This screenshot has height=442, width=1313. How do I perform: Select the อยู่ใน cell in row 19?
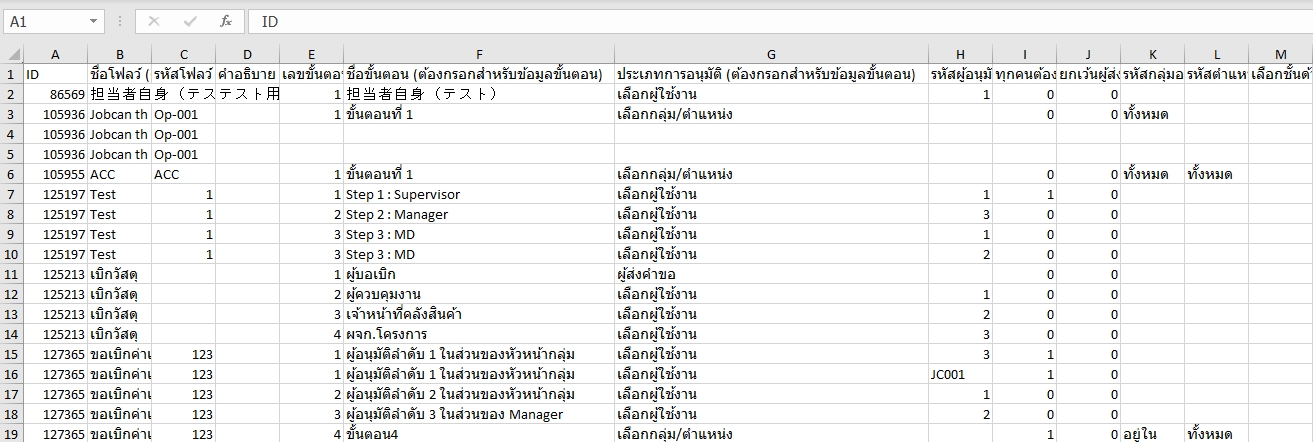(x=1152, y=434)
